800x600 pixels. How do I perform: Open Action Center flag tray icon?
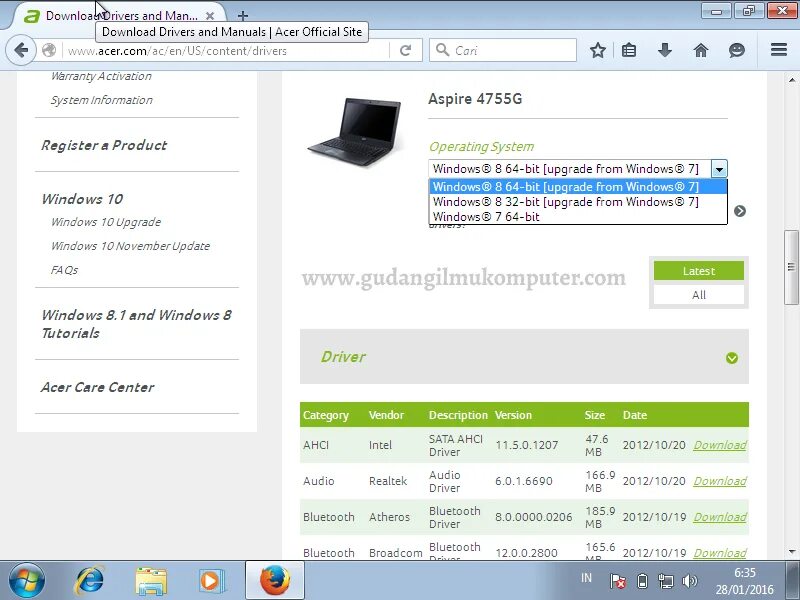point(618,581)
